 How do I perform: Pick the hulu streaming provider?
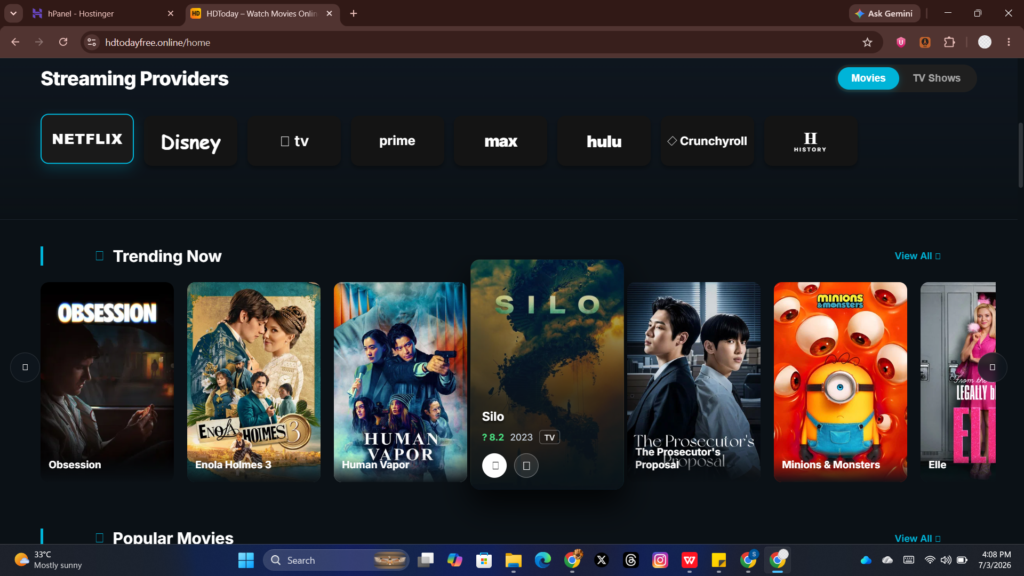(x=604, y=141)
